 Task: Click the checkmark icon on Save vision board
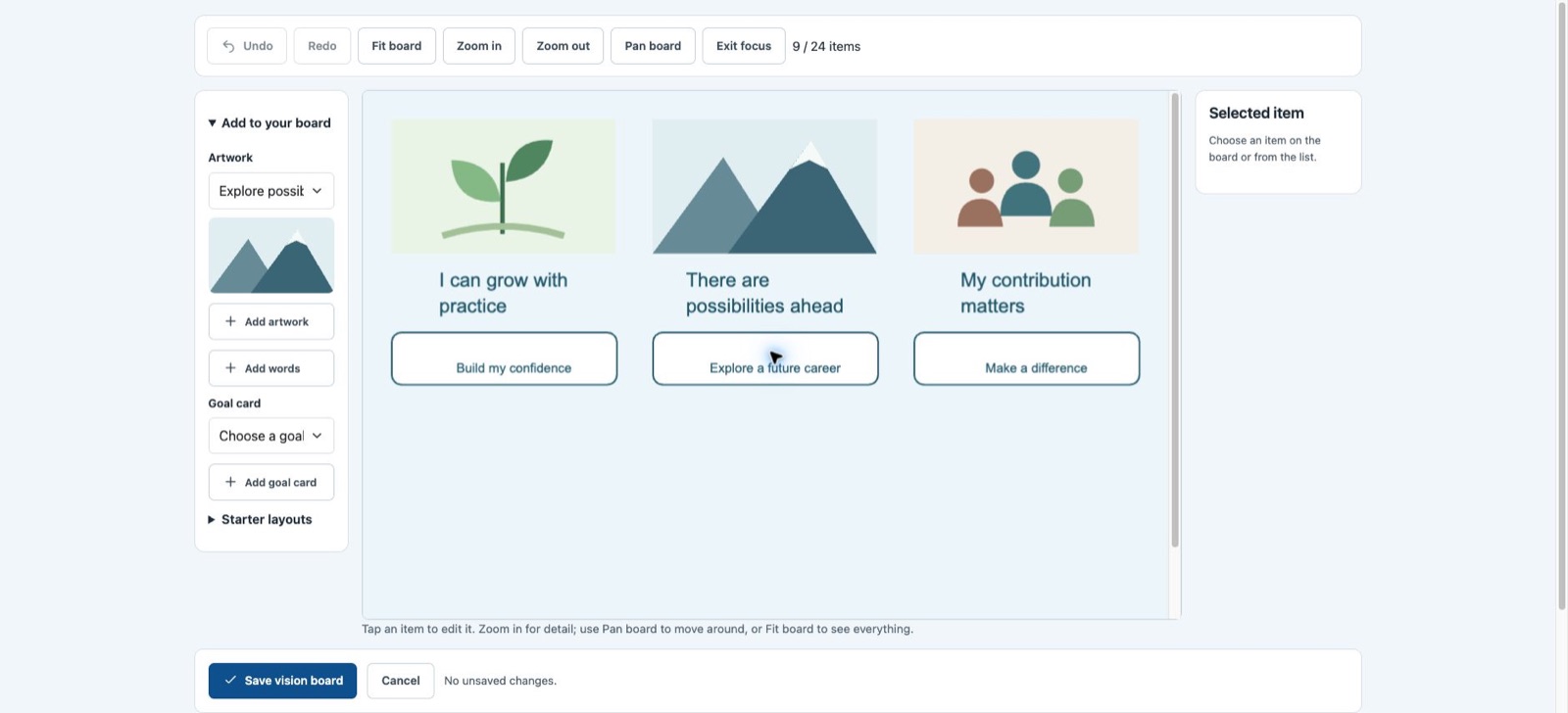pos(230,681)
